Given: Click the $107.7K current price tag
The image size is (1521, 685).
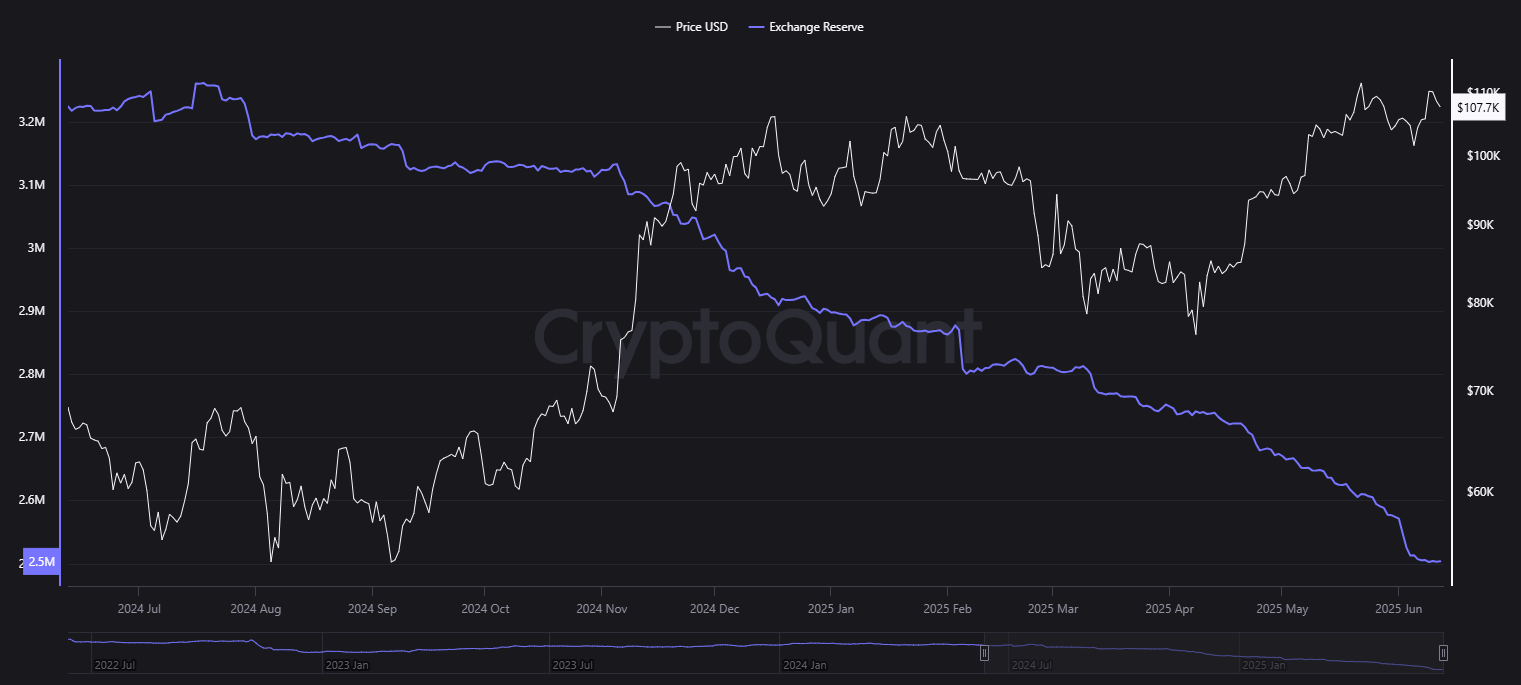Looking at the screenshot, I should [x=1479, y=107].
